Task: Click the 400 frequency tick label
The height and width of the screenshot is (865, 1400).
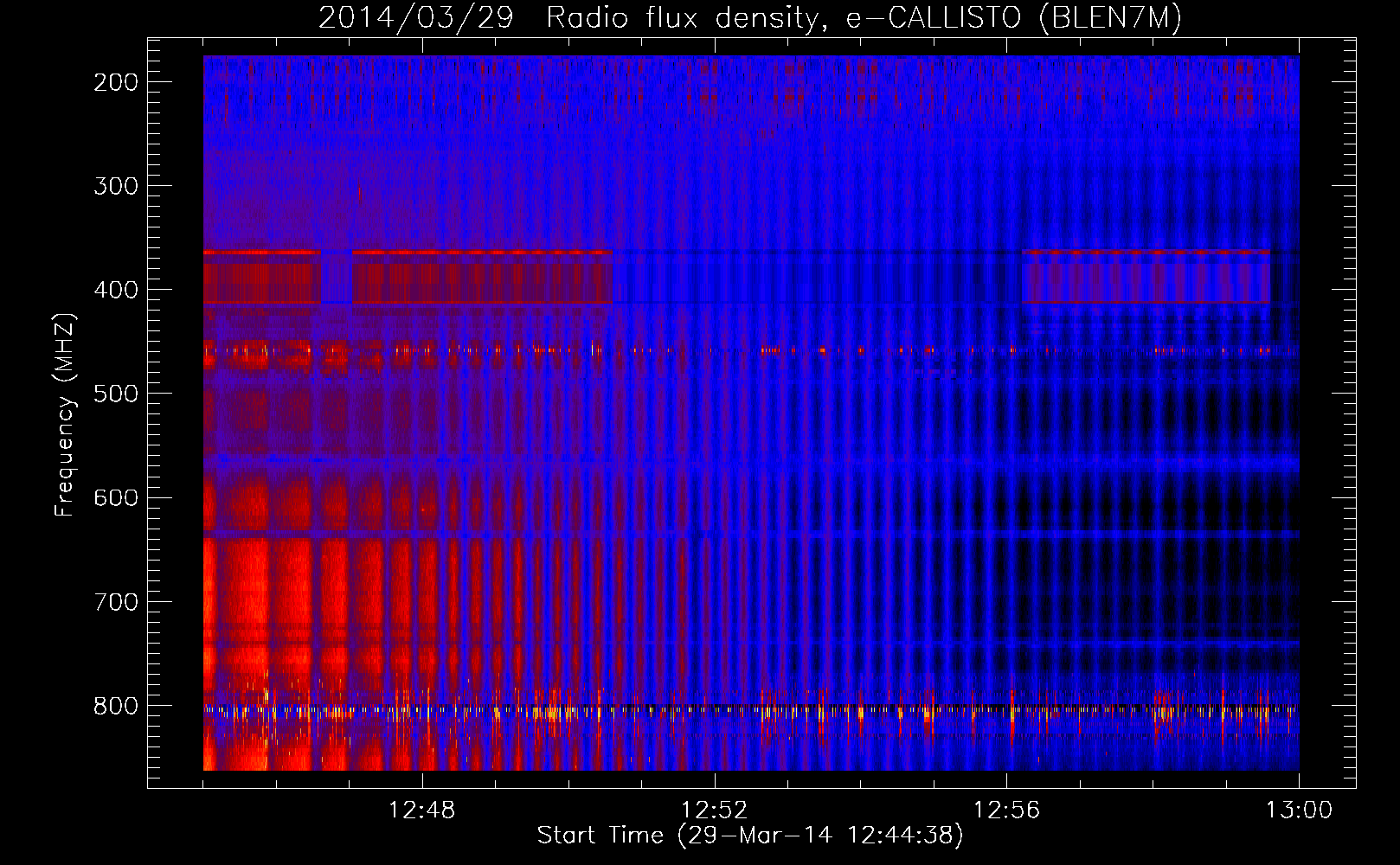Action: [x=116, y=290]
